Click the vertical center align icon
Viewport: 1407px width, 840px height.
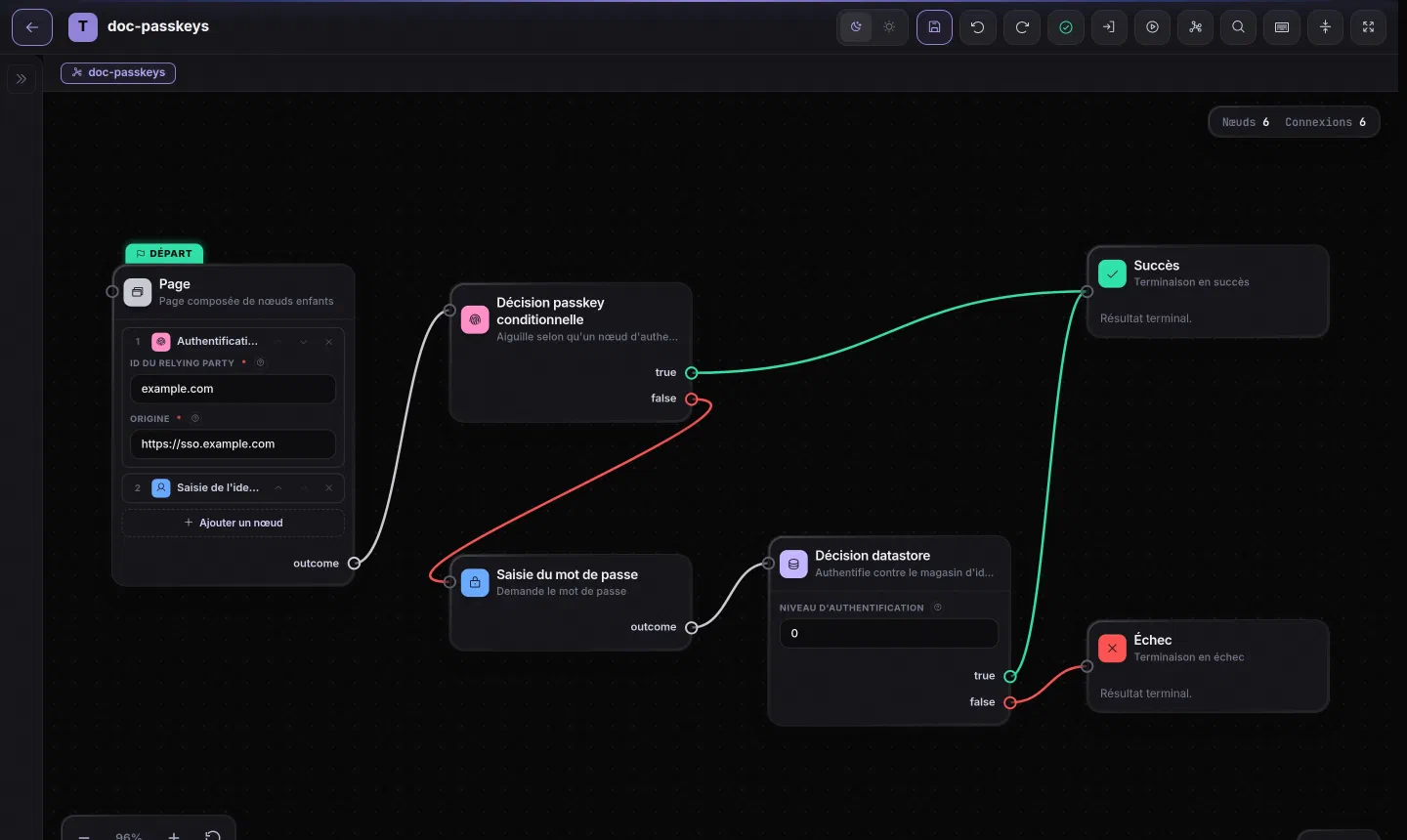coord(1326,27)
